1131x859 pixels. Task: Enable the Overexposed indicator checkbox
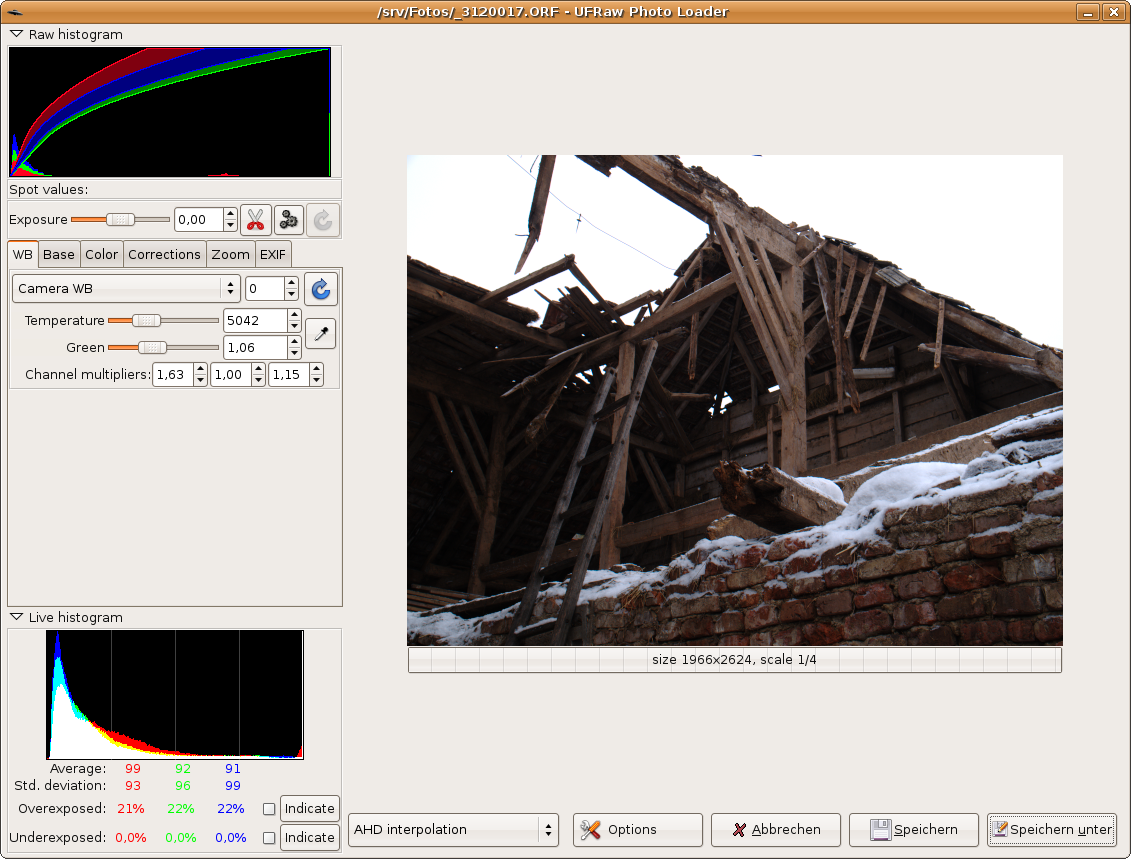(x=268, y=808)
